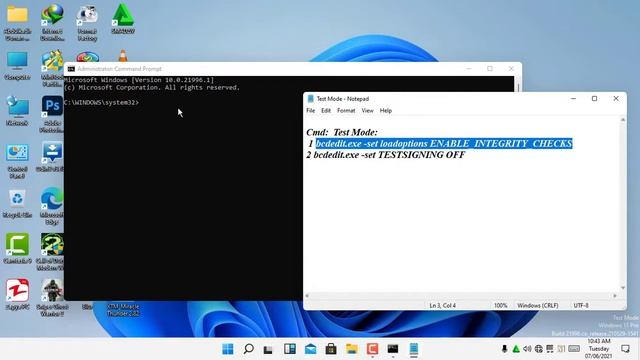This screenshot has height=360, width=640.
Task: Switch to red Camtasia taskbar icon
Action: [372, 349]
